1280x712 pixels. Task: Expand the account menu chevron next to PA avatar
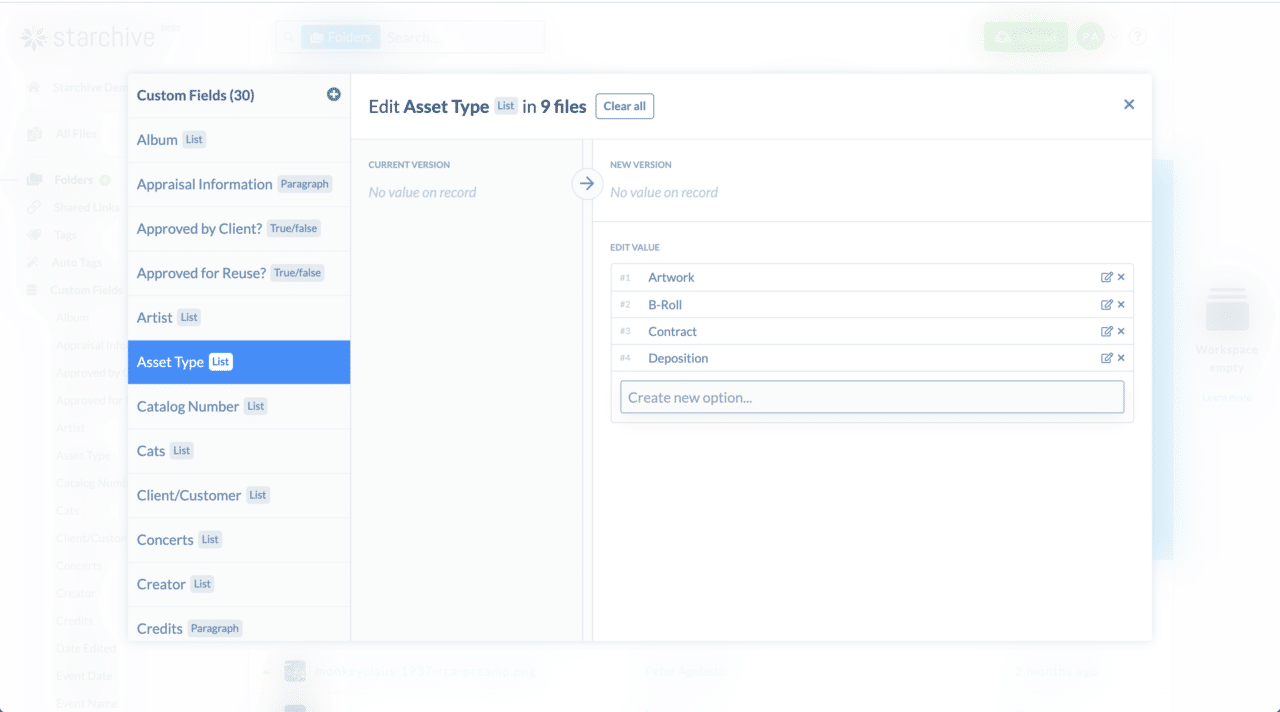point(1114,36)
